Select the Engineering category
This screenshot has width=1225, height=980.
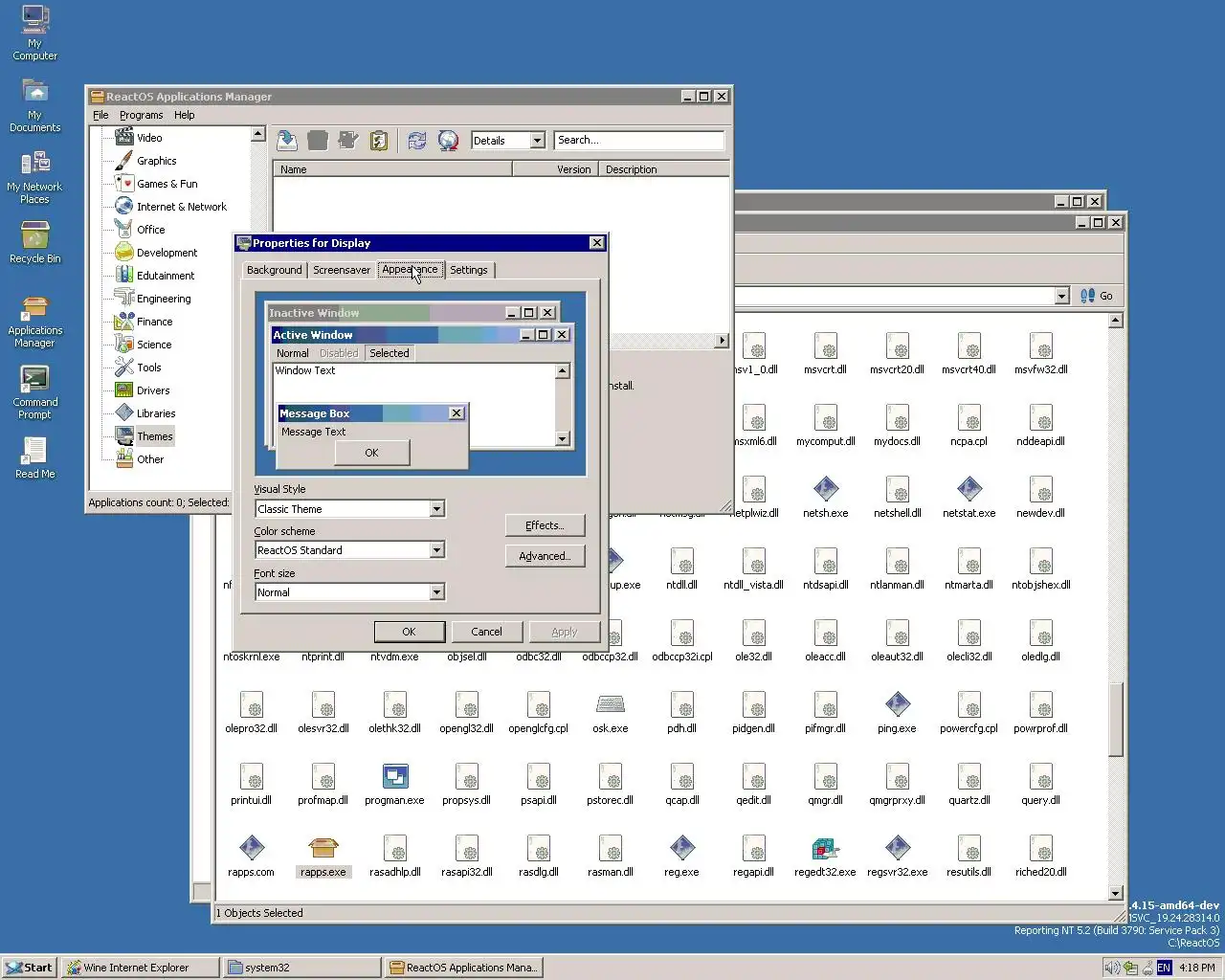163,299
